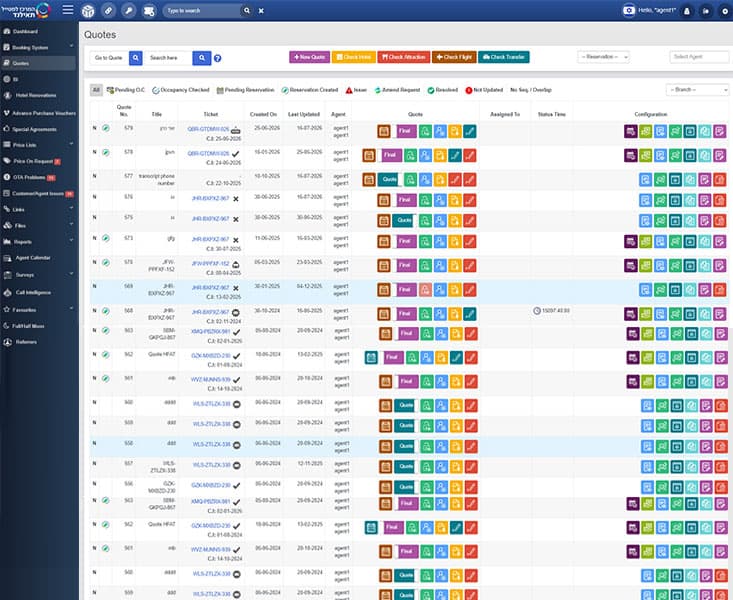The image size is (733, 600).
Task: Expand the Booking System sidebar menu
Action: (38, 47)
